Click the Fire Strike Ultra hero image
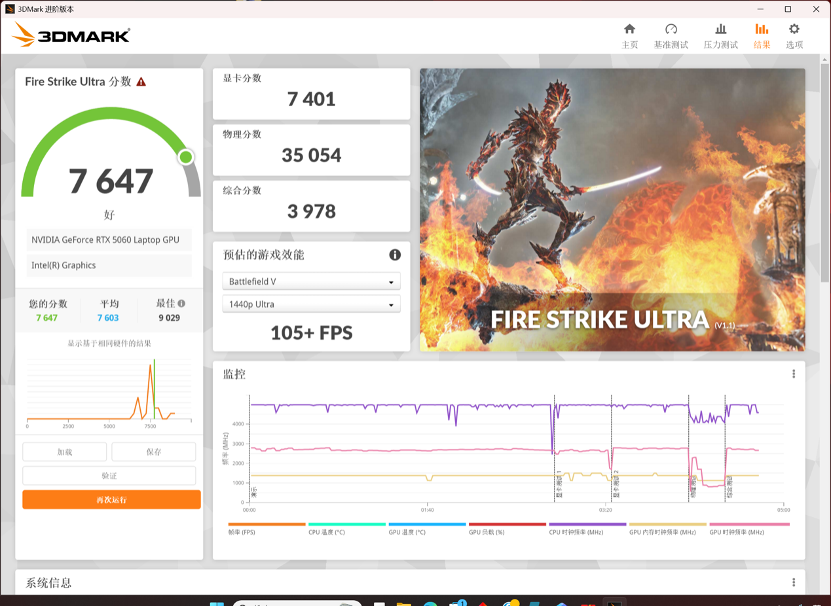The height and width of the screenshot is (606, 832). click(x=612, y=210)
